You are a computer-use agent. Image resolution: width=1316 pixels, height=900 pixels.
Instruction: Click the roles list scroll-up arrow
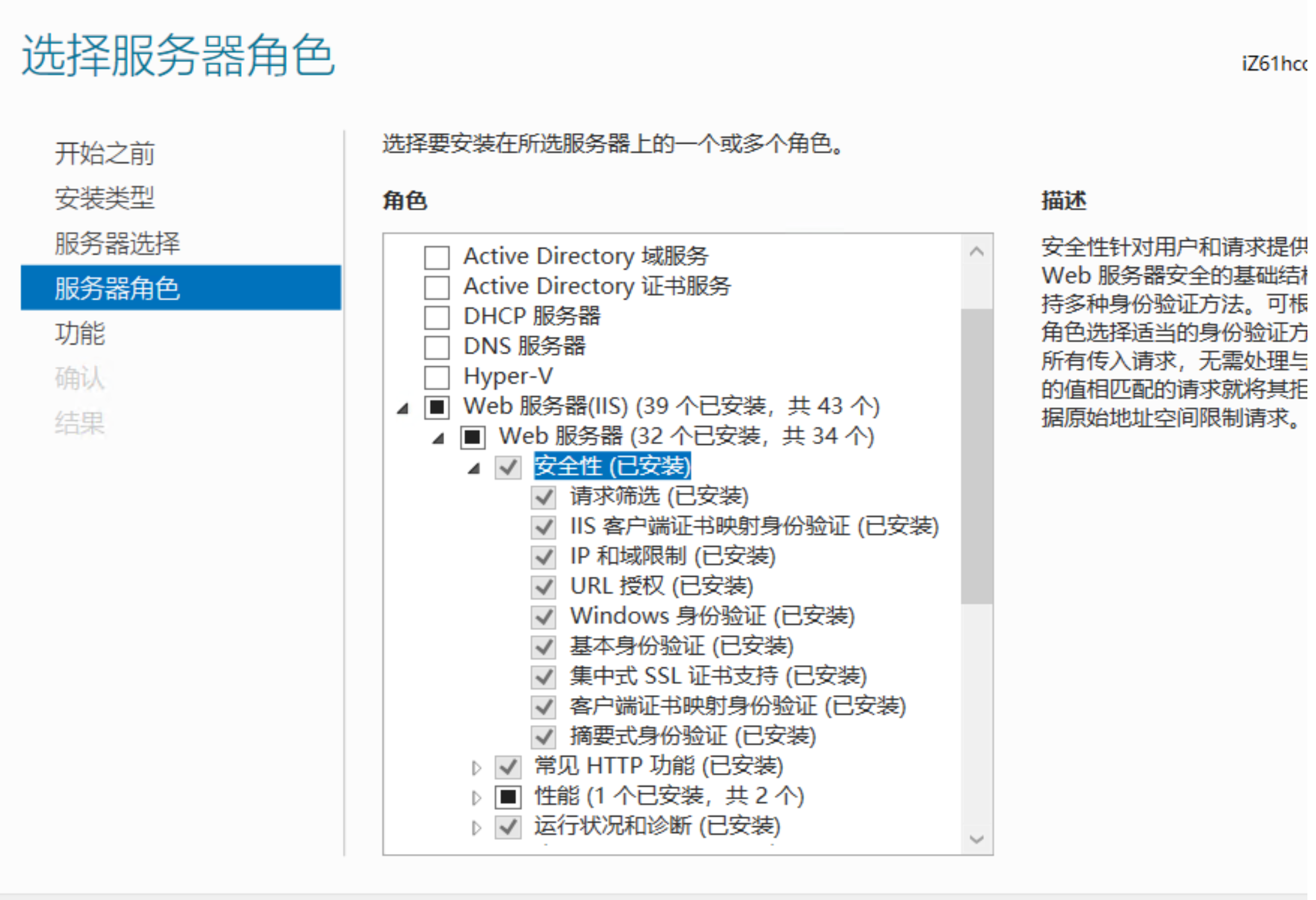(977, 251)
